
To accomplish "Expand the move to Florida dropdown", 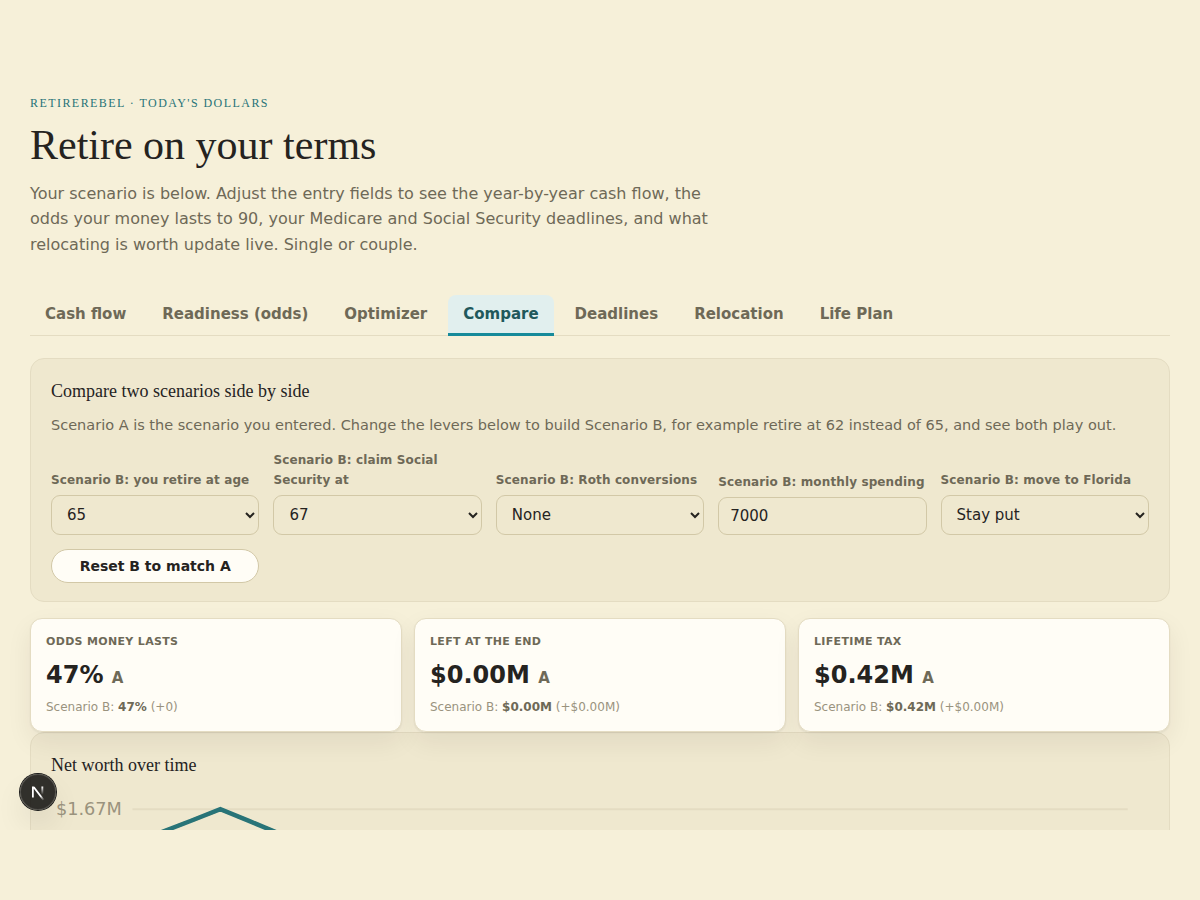I will (1045, 515).
